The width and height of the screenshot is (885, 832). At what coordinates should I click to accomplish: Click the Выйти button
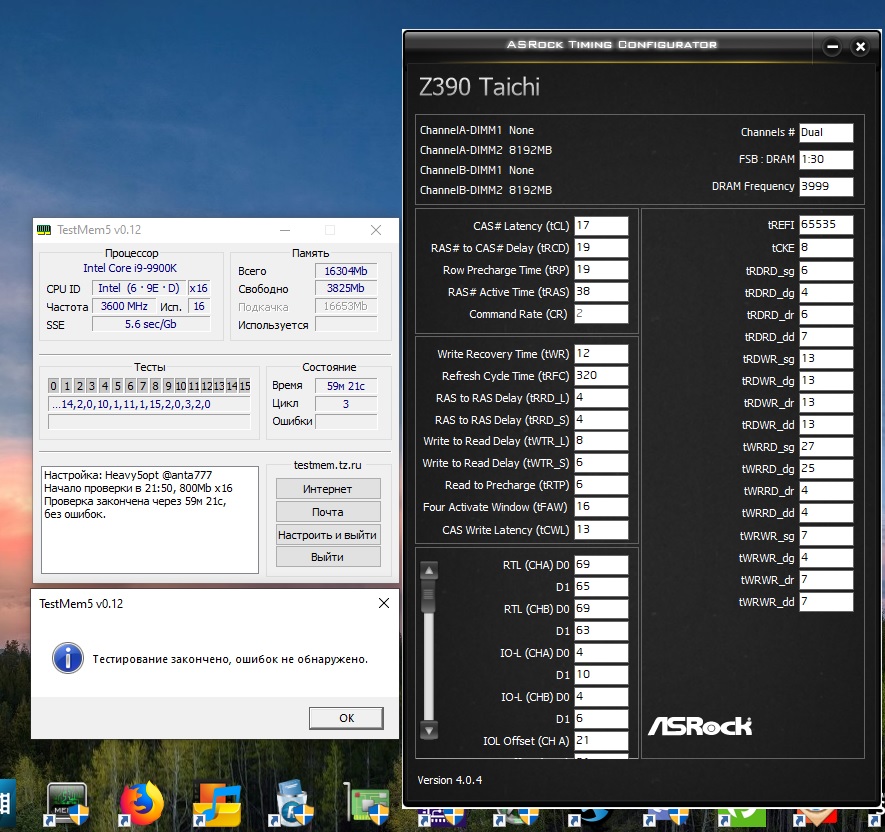(x=328, y=557)
